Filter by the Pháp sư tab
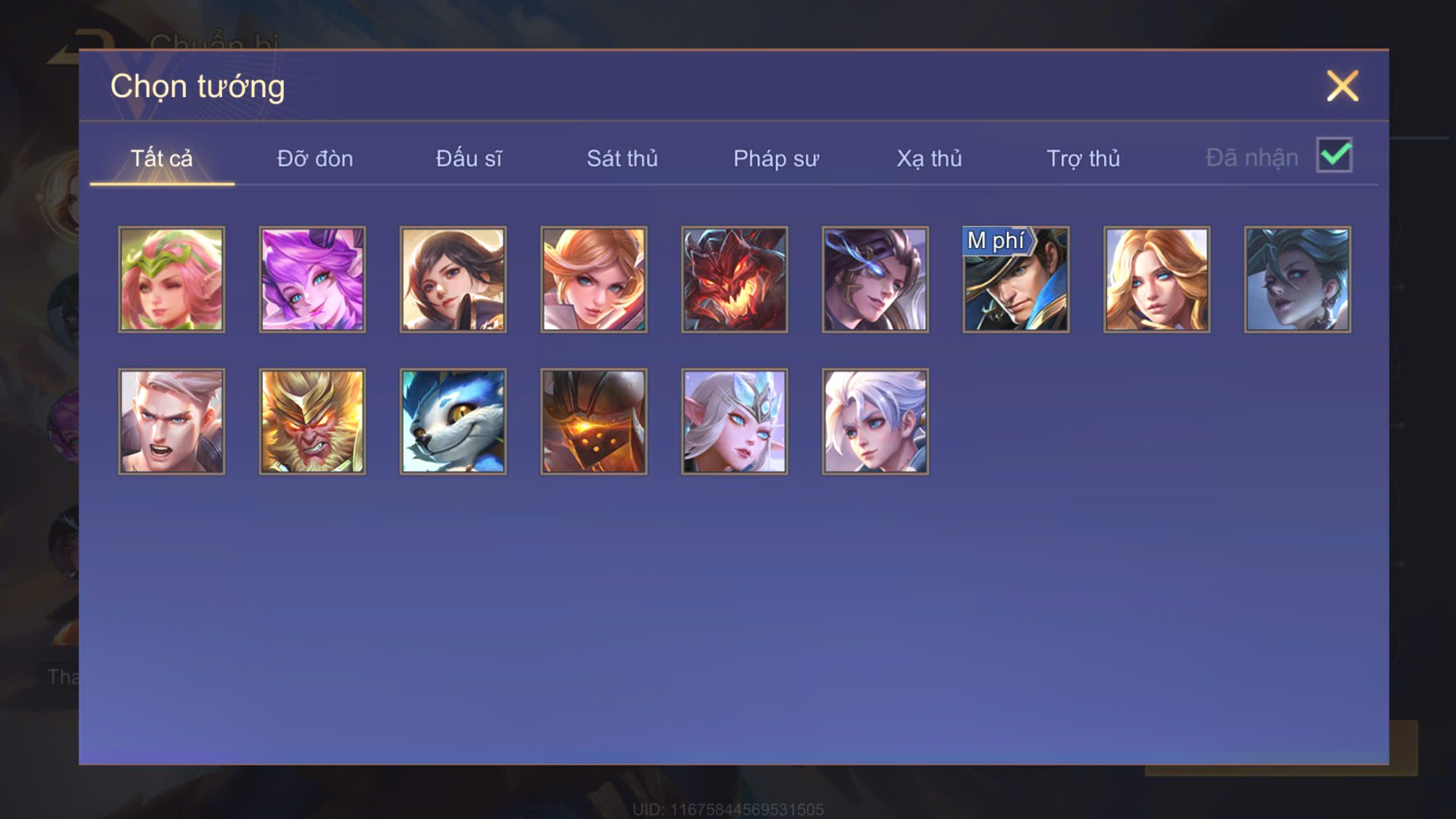 (776, 158)
